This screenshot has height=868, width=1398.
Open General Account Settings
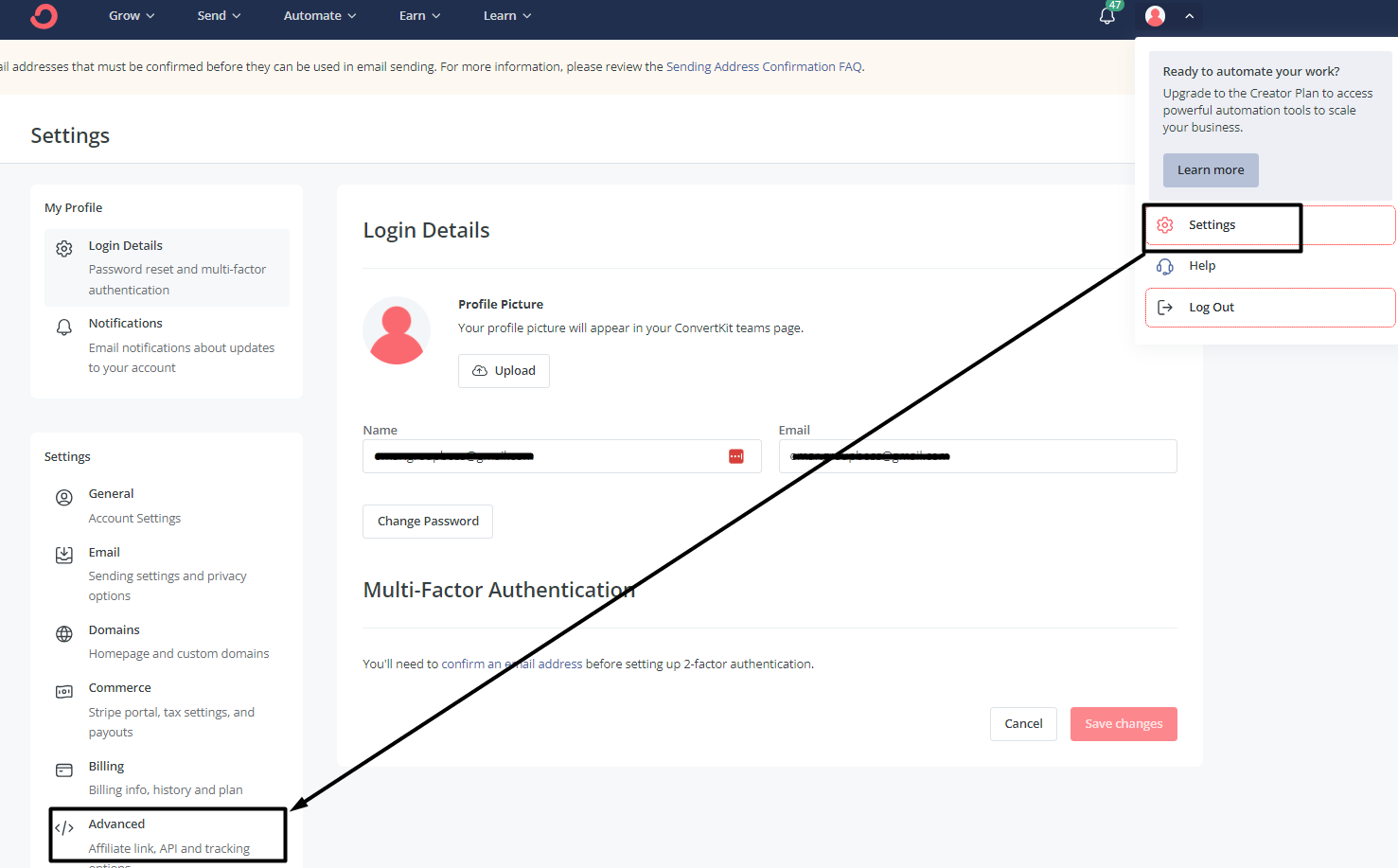pyautogui.click(x=167, y=505)
